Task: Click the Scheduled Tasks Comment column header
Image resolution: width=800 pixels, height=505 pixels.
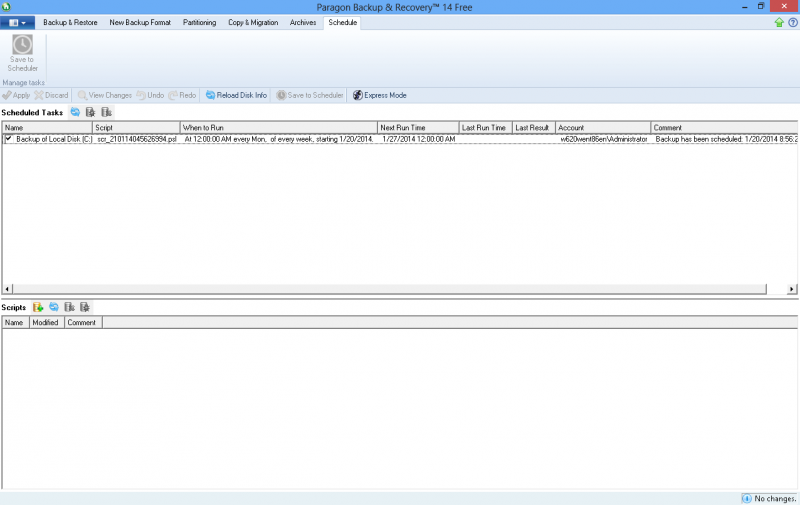Action: pos(724,128)
